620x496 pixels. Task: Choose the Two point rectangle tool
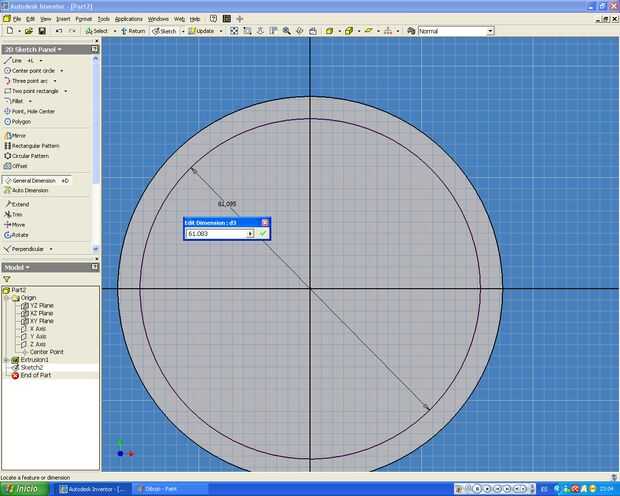35,91
